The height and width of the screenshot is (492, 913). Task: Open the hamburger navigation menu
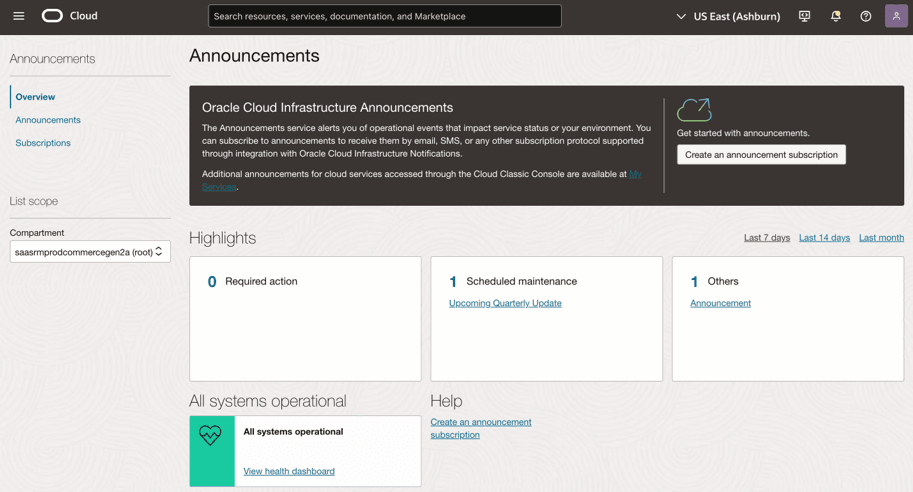point(19,16)
